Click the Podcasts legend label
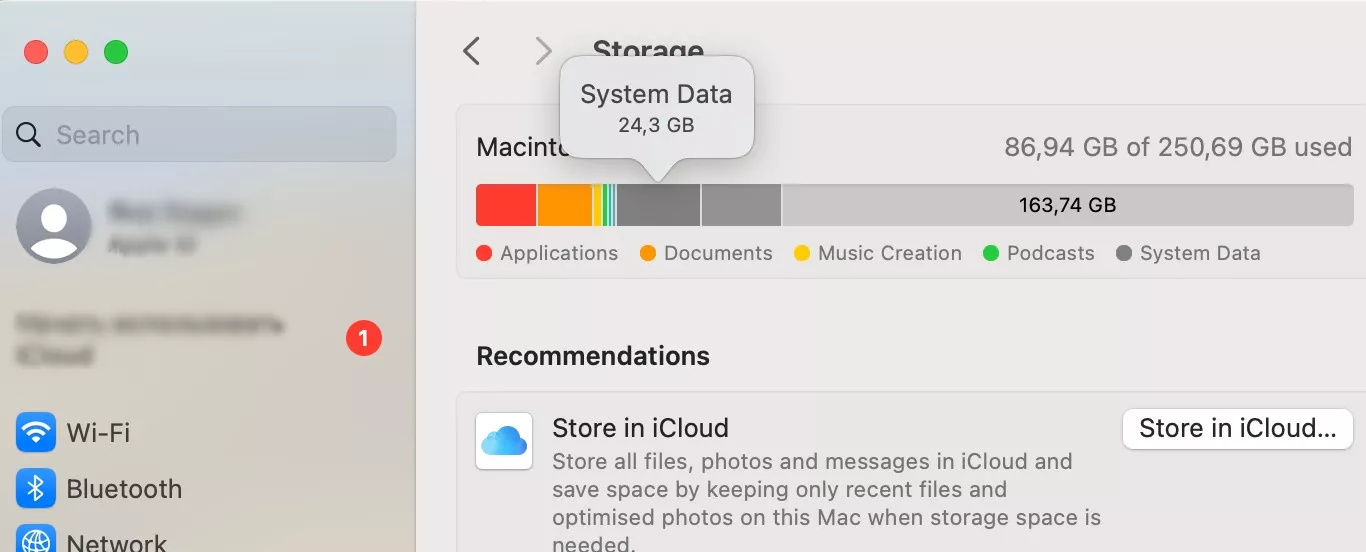Viewport: 1366px width, 552px height. tap(1050, 254)
